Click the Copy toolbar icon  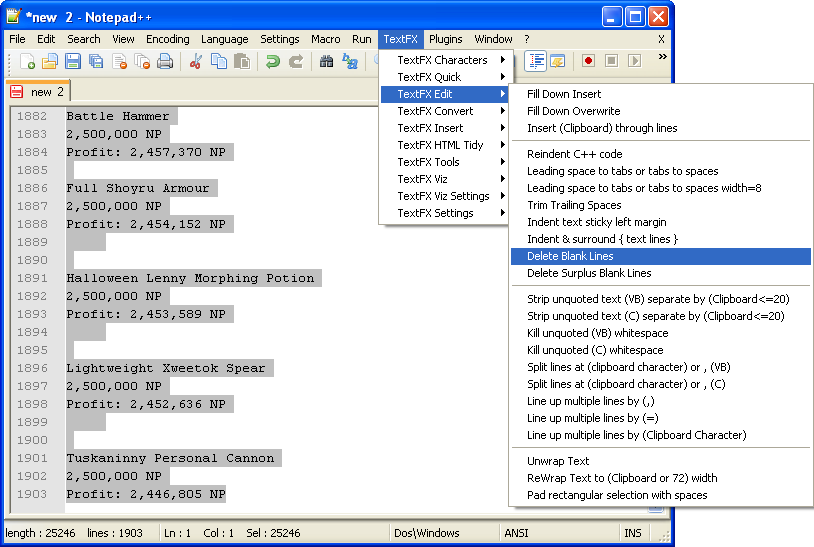point(219,61)
